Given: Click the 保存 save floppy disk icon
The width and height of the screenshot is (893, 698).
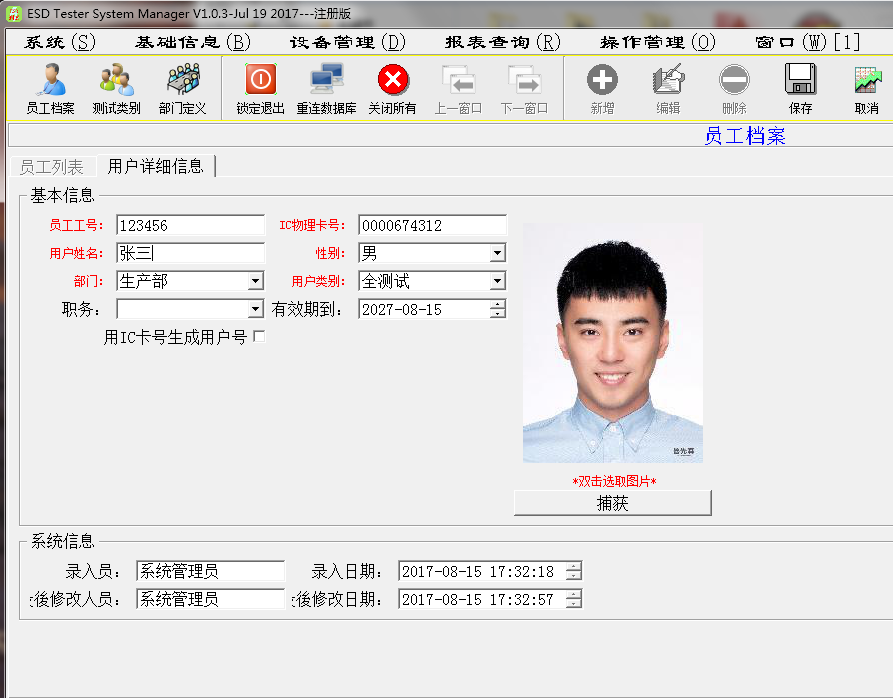Looking at the screenshot, I should click(x=800, y=88).
